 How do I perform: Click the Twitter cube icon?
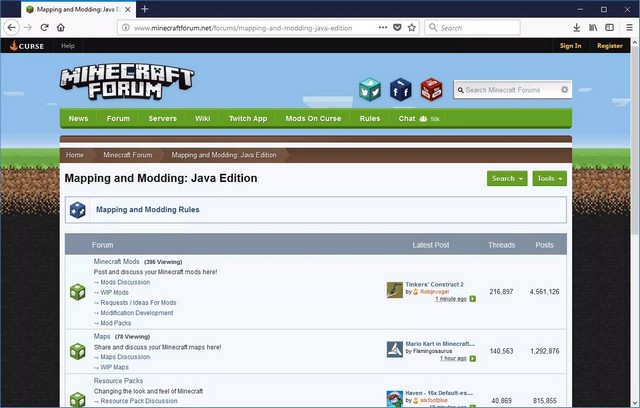(370, 90)
